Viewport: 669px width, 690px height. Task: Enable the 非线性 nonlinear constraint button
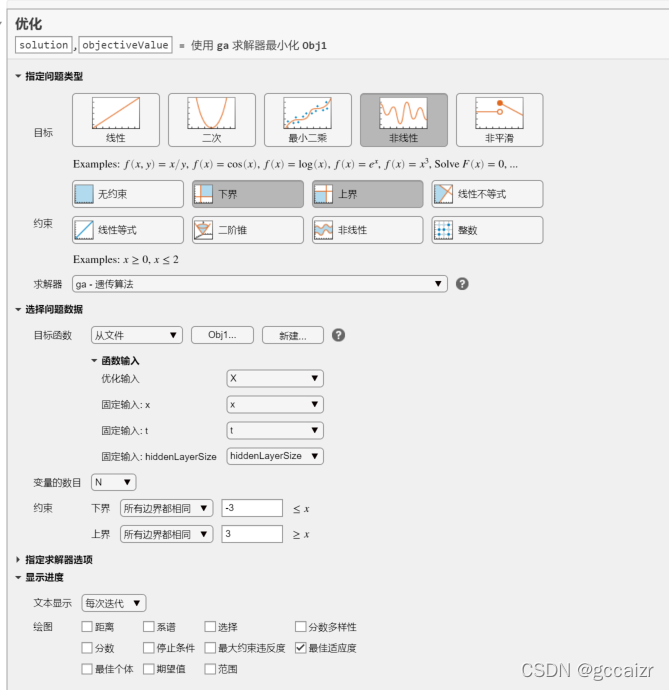(x=368, y=230)
